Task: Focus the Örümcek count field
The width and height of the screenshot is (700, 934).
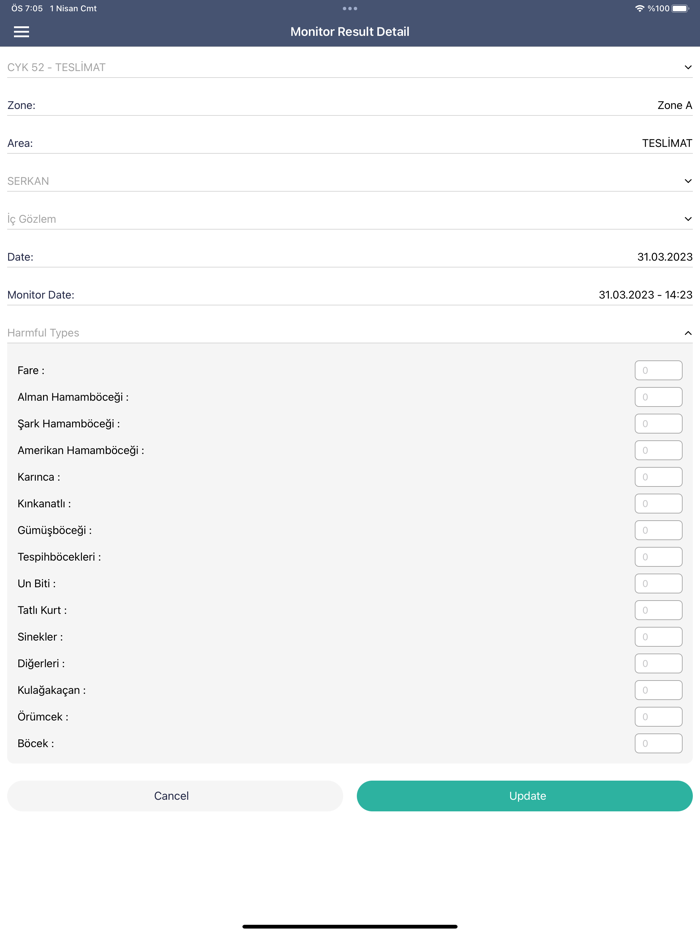Action: [658, 717]
